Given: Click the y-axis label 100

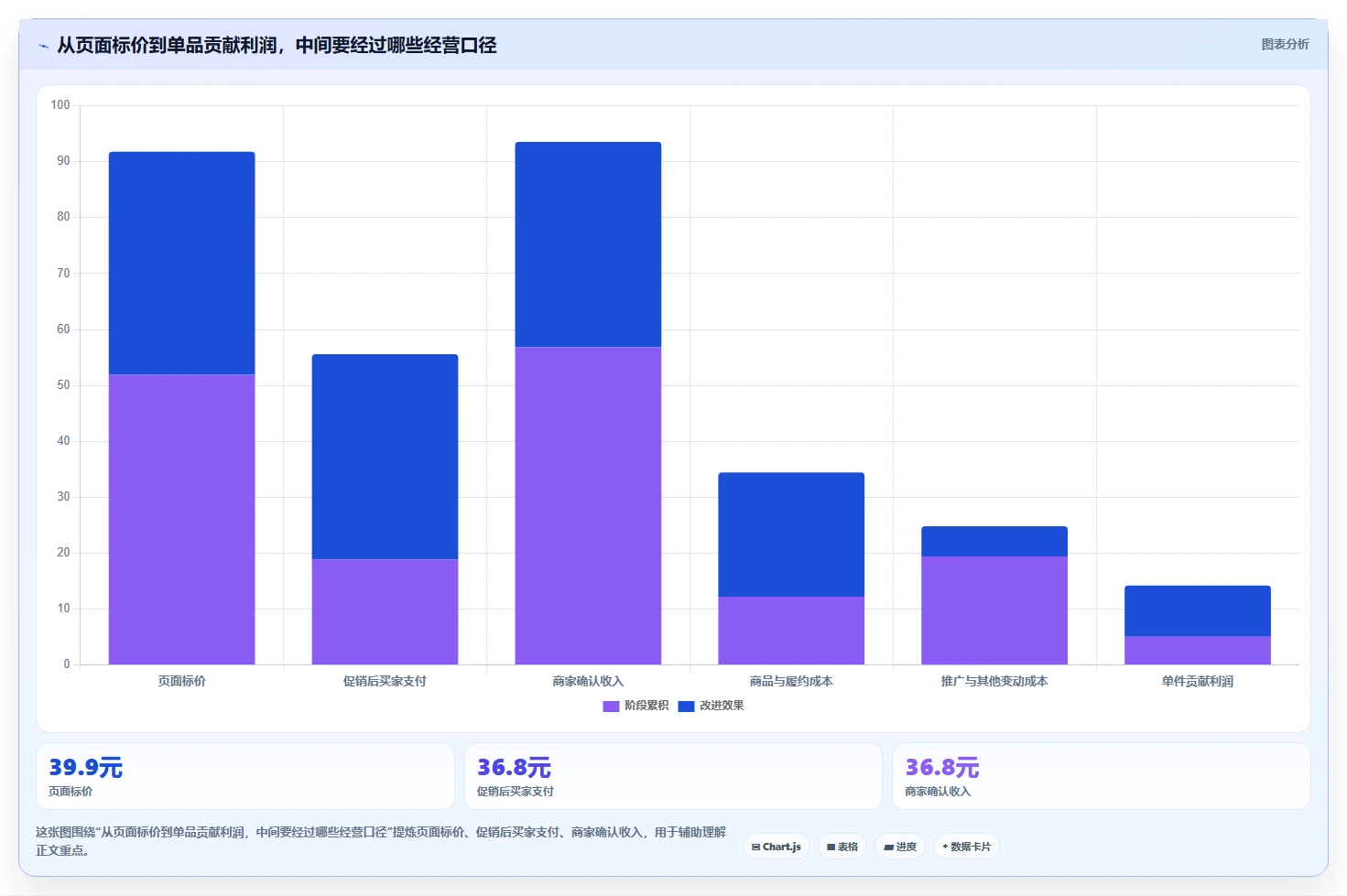Looking at the screenshot, I should tap(60, 105).
